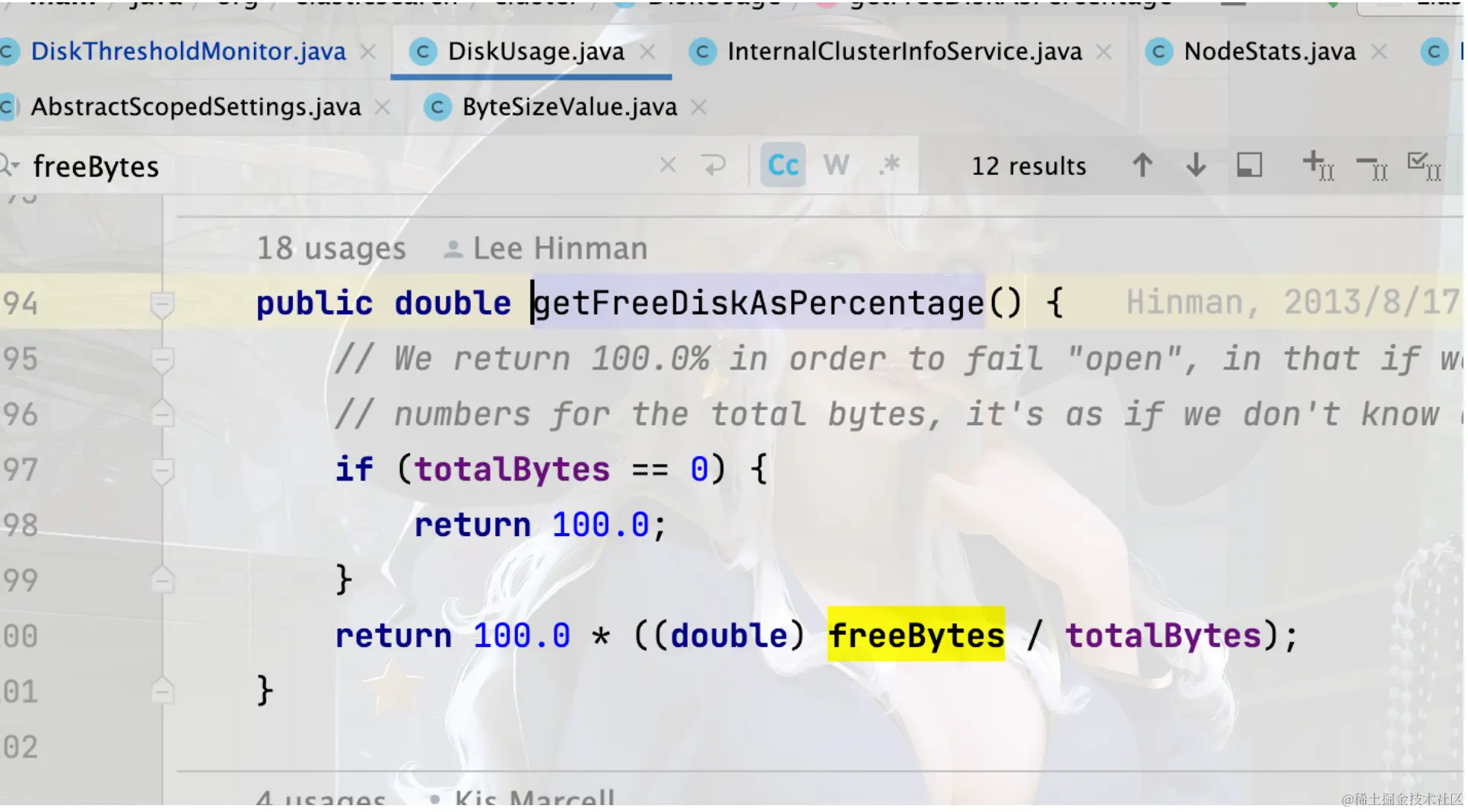The width and height of the screenshot is (1468, 812).
Task: Collapse method fold marker at line 94
Action: (x=162, y=304)
